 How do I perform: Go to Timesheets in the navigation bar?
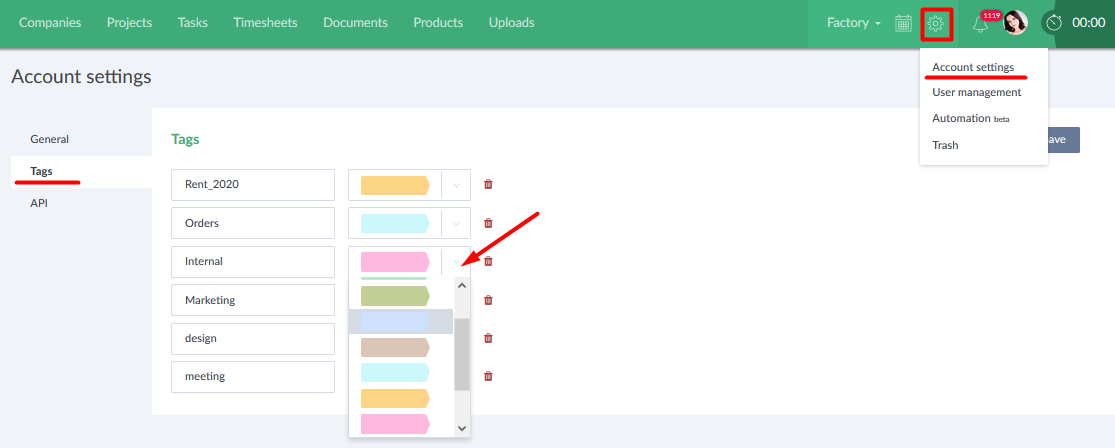(x=265, y=23)
